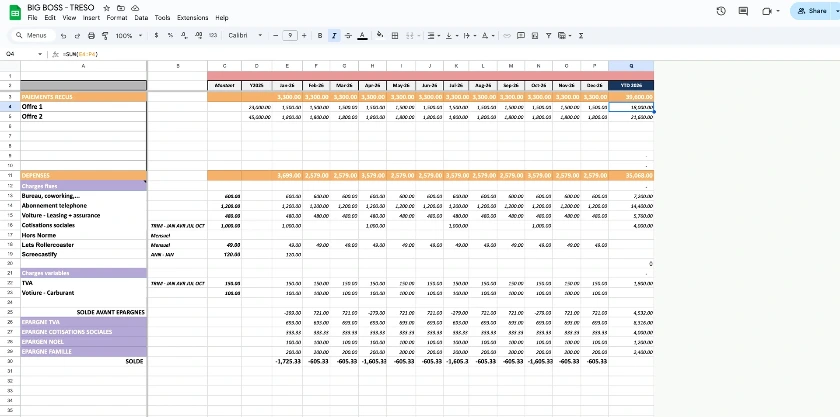This screenshot has height=417, width=840.
Task: Increase font size with plus button
Action: click(305, 35)
